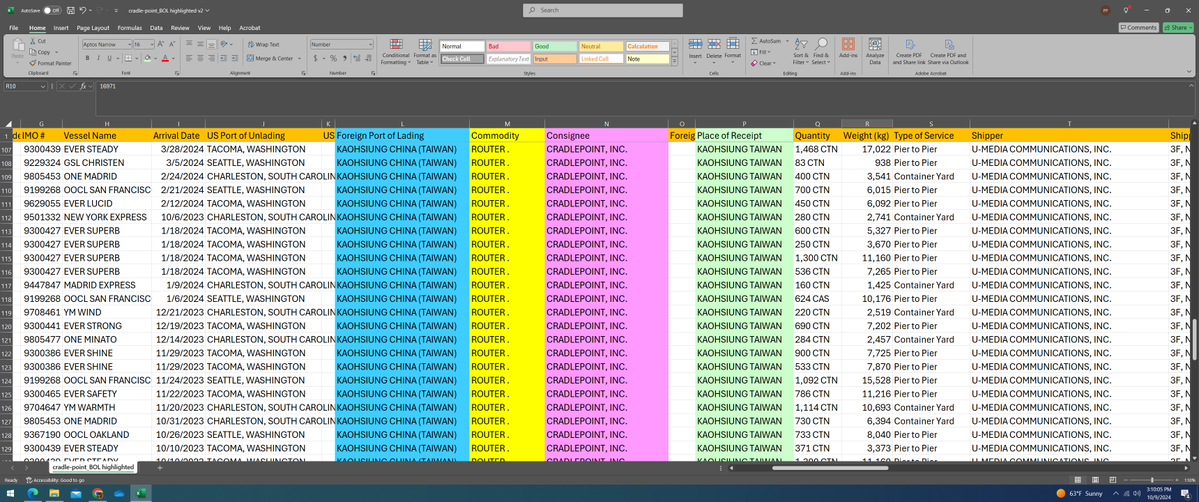Click the Sort & Filter icon
Image resolution: width=1199 pixels, height=502 pixels.
point(801,52)
